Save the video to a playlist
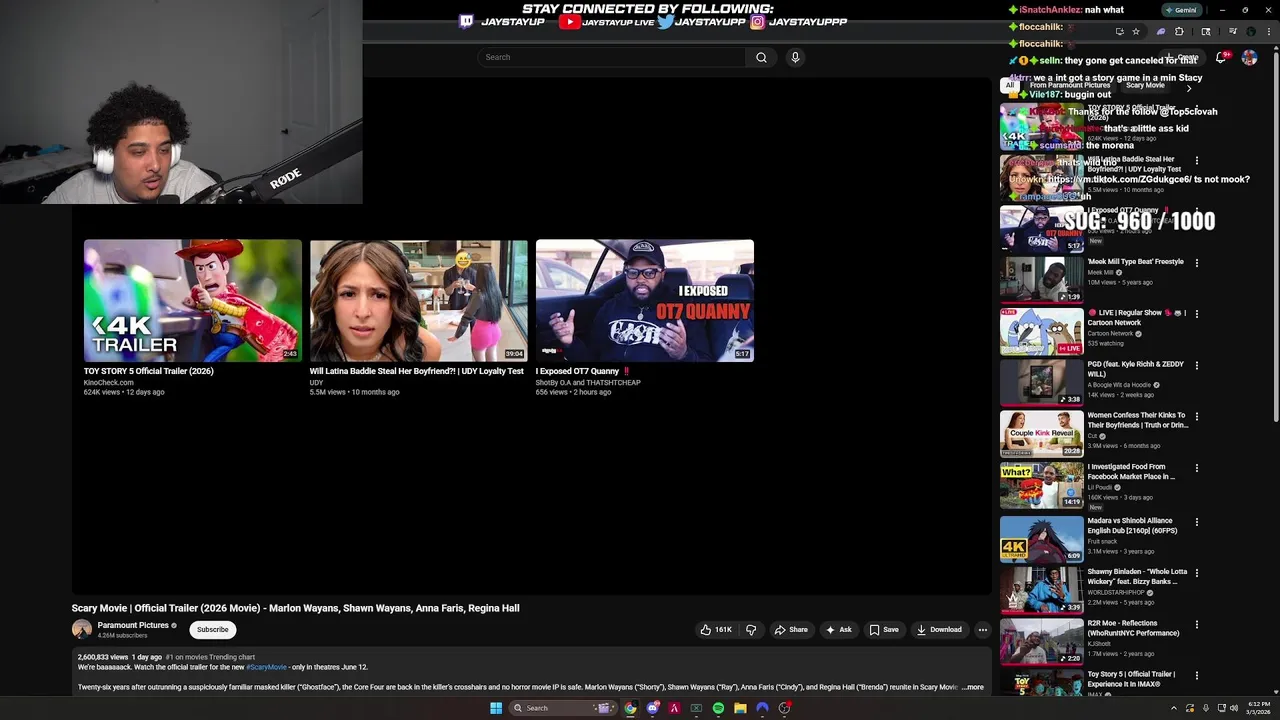This screenshot has width=1280, height=720. (x=884, y=630)
